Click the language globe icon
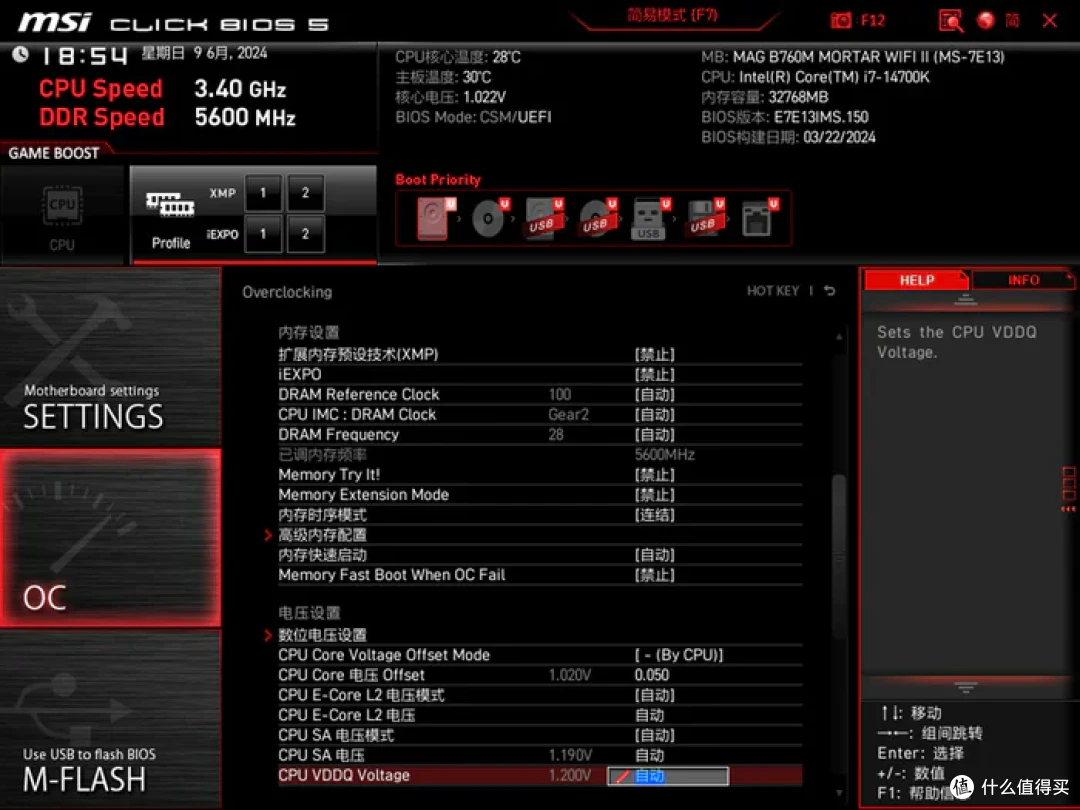 tap(986, 20)
